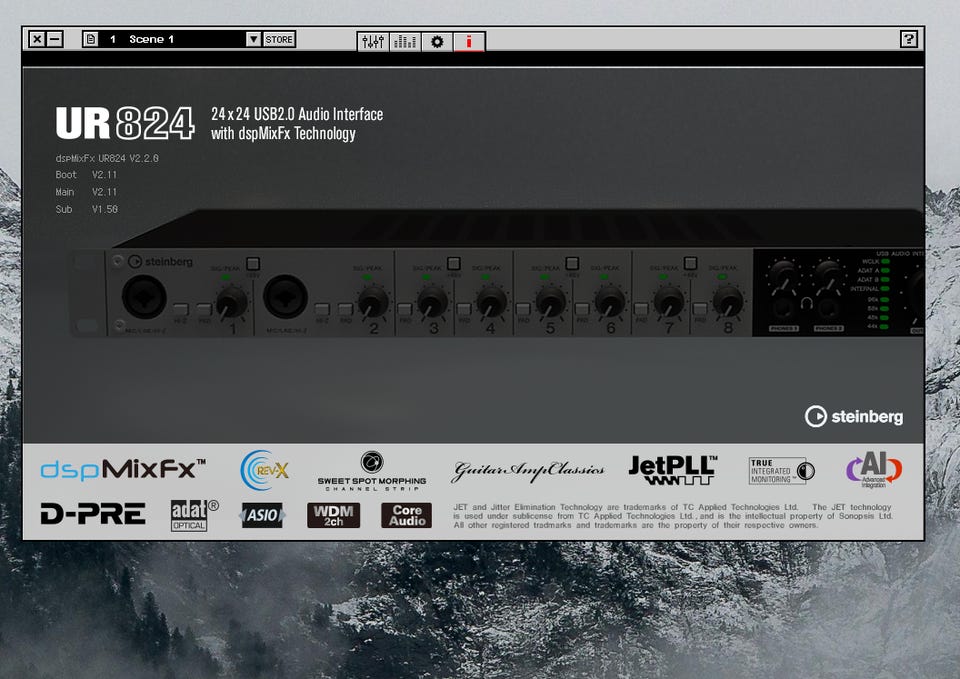Select the red information icon in the toolbar
The image size is (960, 679).
(x=469, y=41)
